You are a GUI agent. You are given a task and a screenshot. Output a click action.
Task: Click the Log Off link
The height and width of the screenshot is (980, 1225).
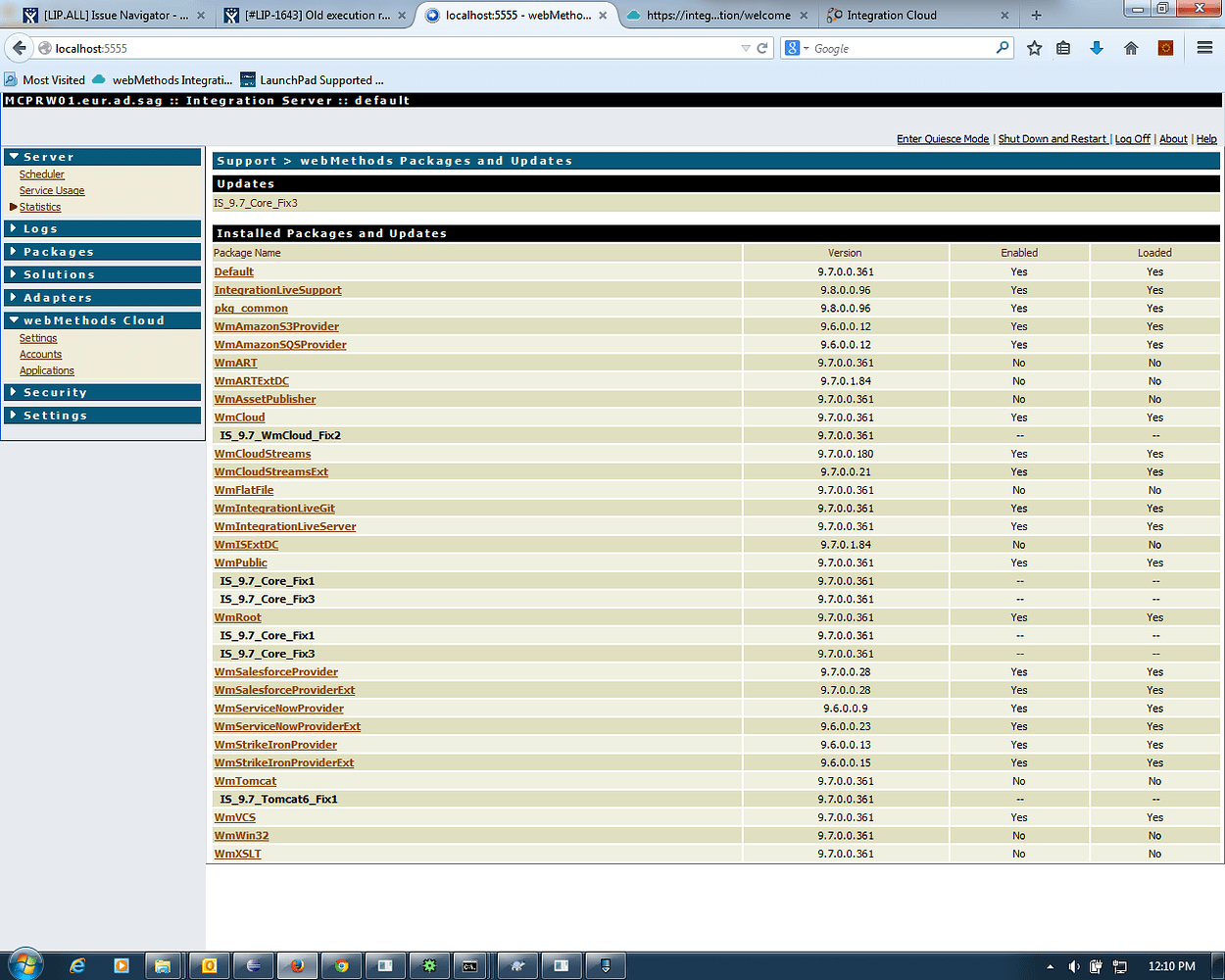1133,139
